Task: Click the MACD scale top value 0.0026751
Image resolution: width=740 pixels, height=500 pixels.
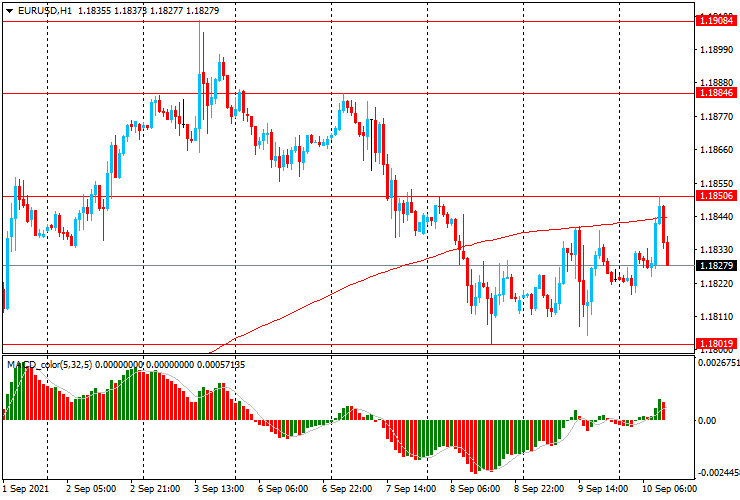Action: 718,363
